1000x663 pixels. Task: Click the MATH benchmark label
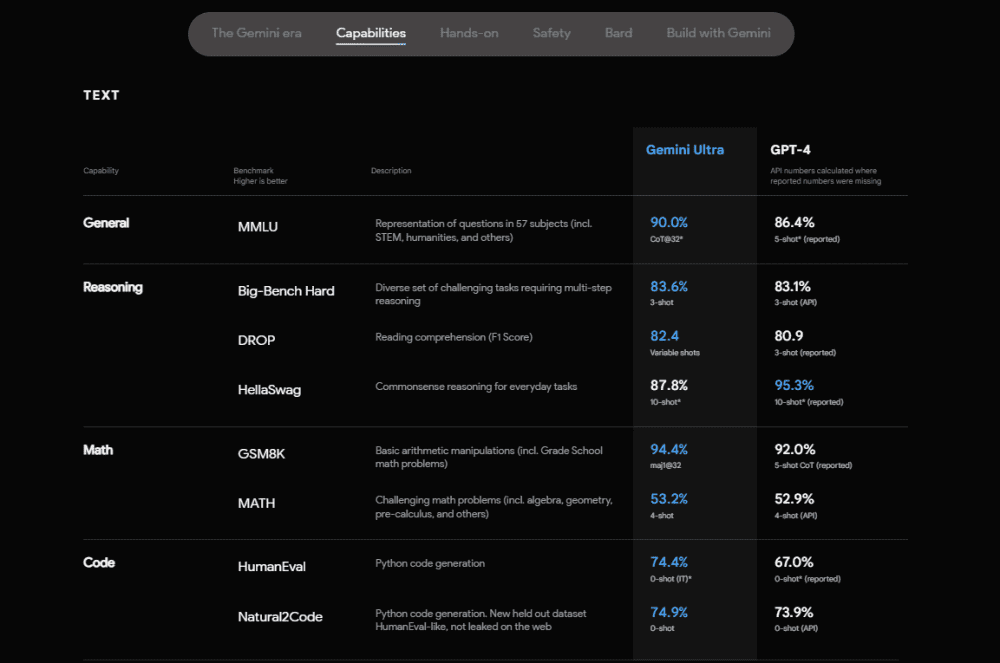pyautogui.click(x=256, y=503)
